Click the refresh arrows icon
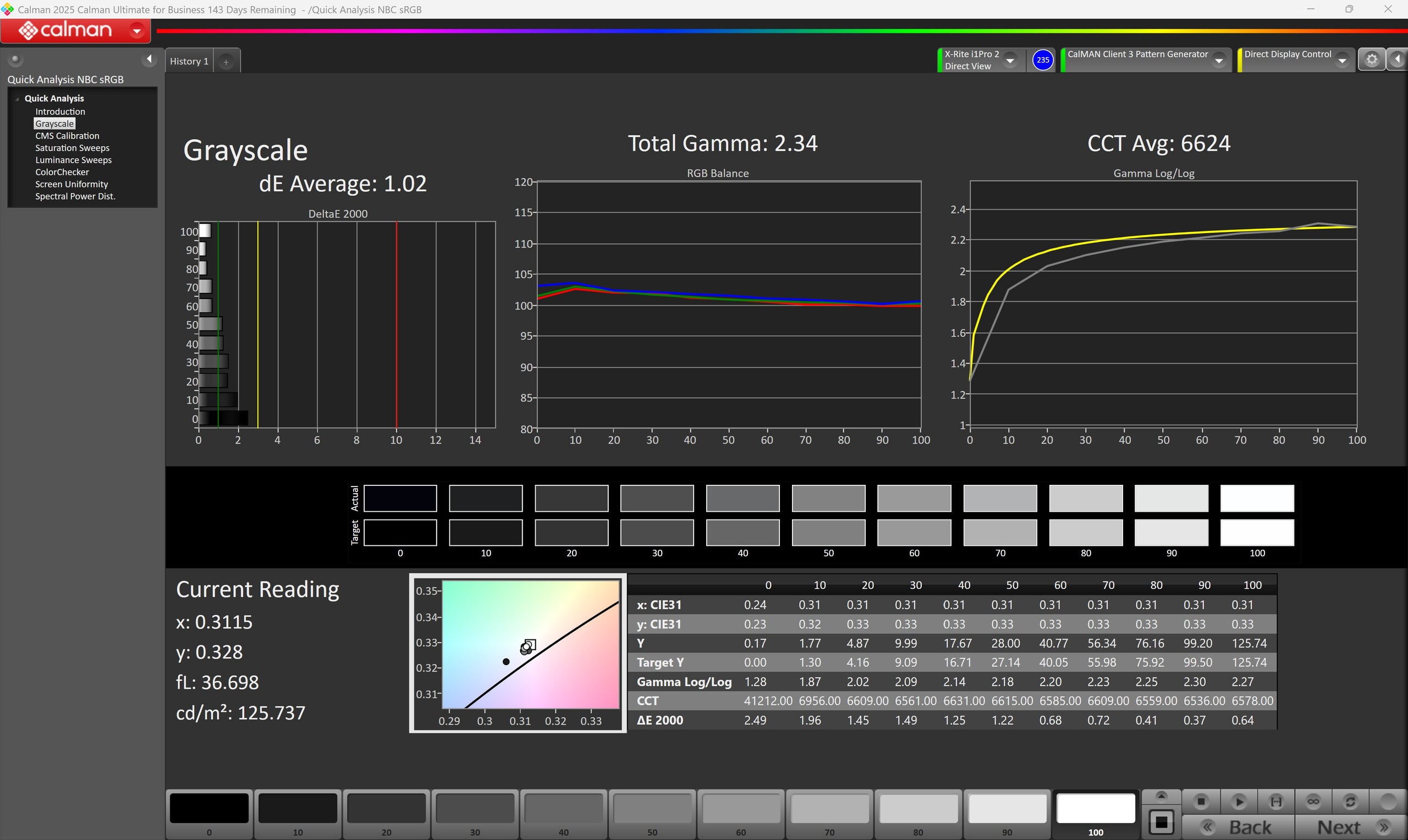Viewport: 1408px width, 840px height. coord(1350,802)
